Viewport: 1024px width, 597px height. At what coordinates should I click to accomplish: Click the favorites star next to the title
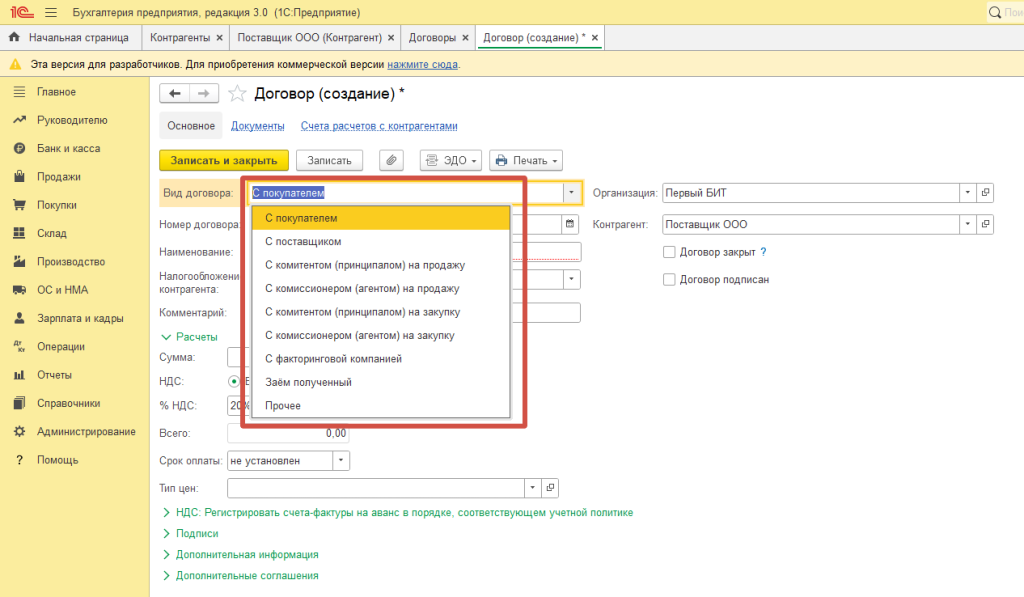click(237, 94)
